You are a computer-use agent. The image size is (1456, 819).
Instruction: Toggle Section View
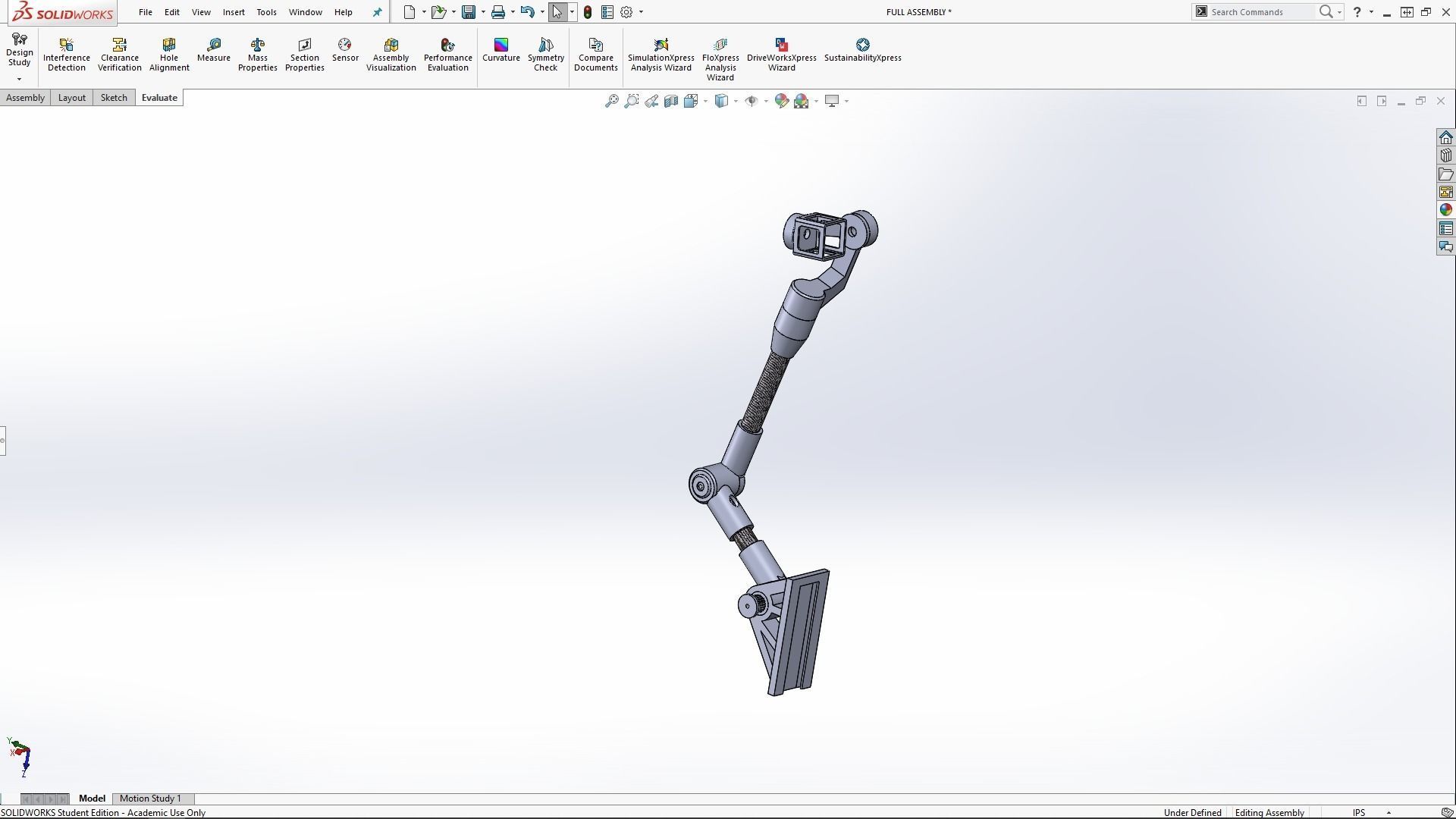671,101
